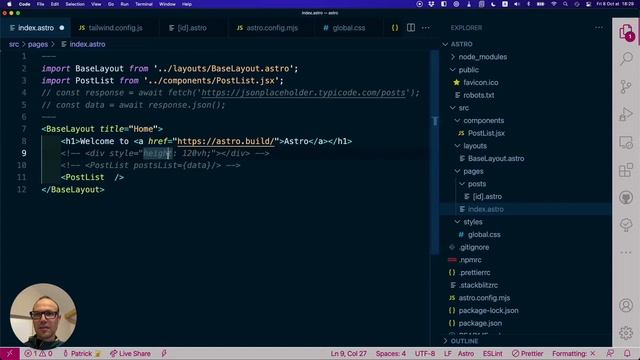Screen dimensions: 640x360
Task: Click the curly braces editor action icon
Action: [x=395, y=28]
